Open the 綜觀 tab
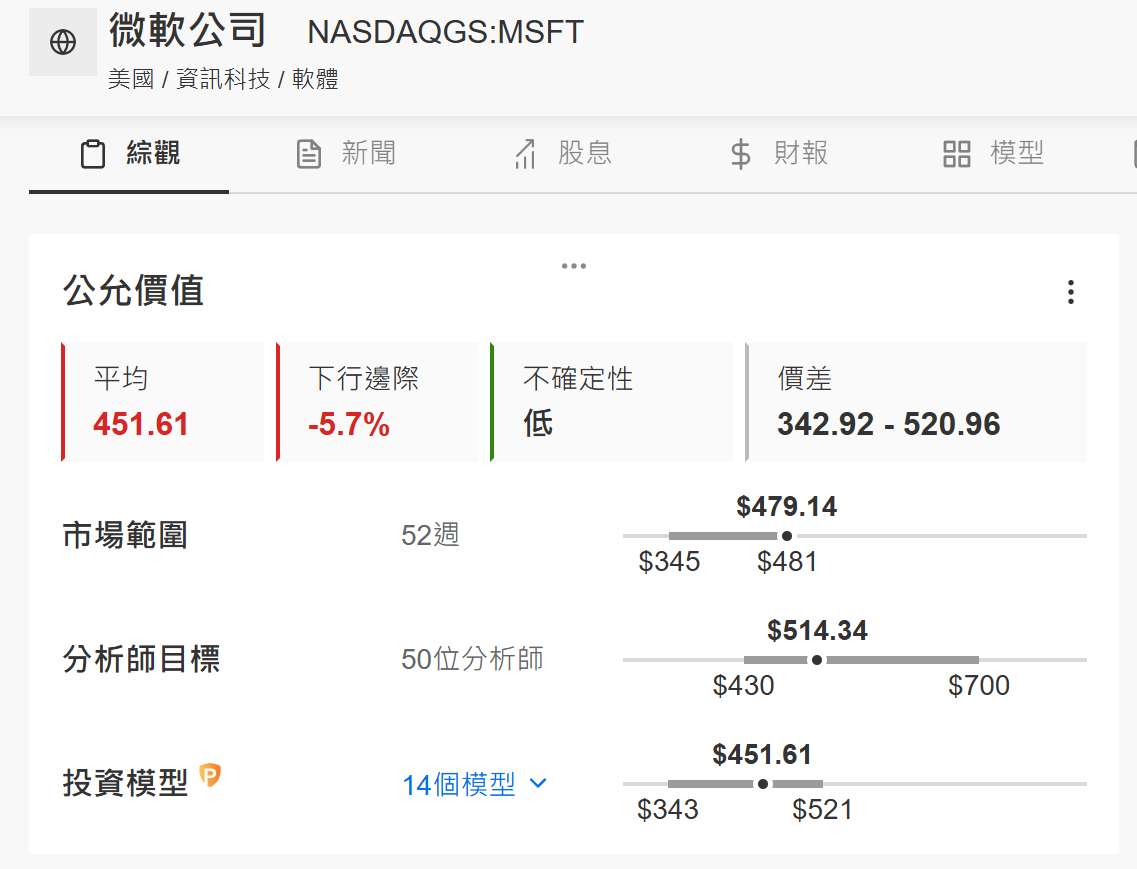Image resolution: width=1137 pixels, height=869 pixels. coord(129,154)
